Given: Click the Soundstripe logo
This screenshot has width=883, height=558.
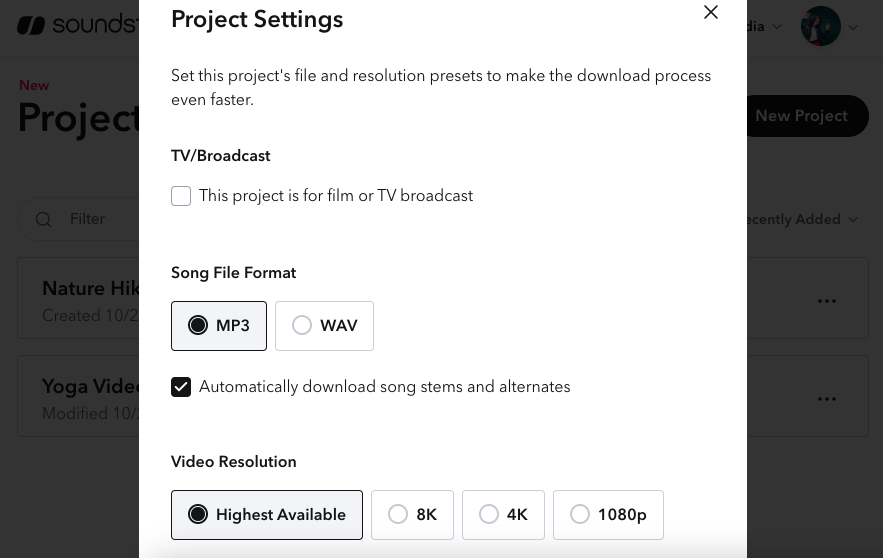Looking at the screenshot, I should point(75,26).
